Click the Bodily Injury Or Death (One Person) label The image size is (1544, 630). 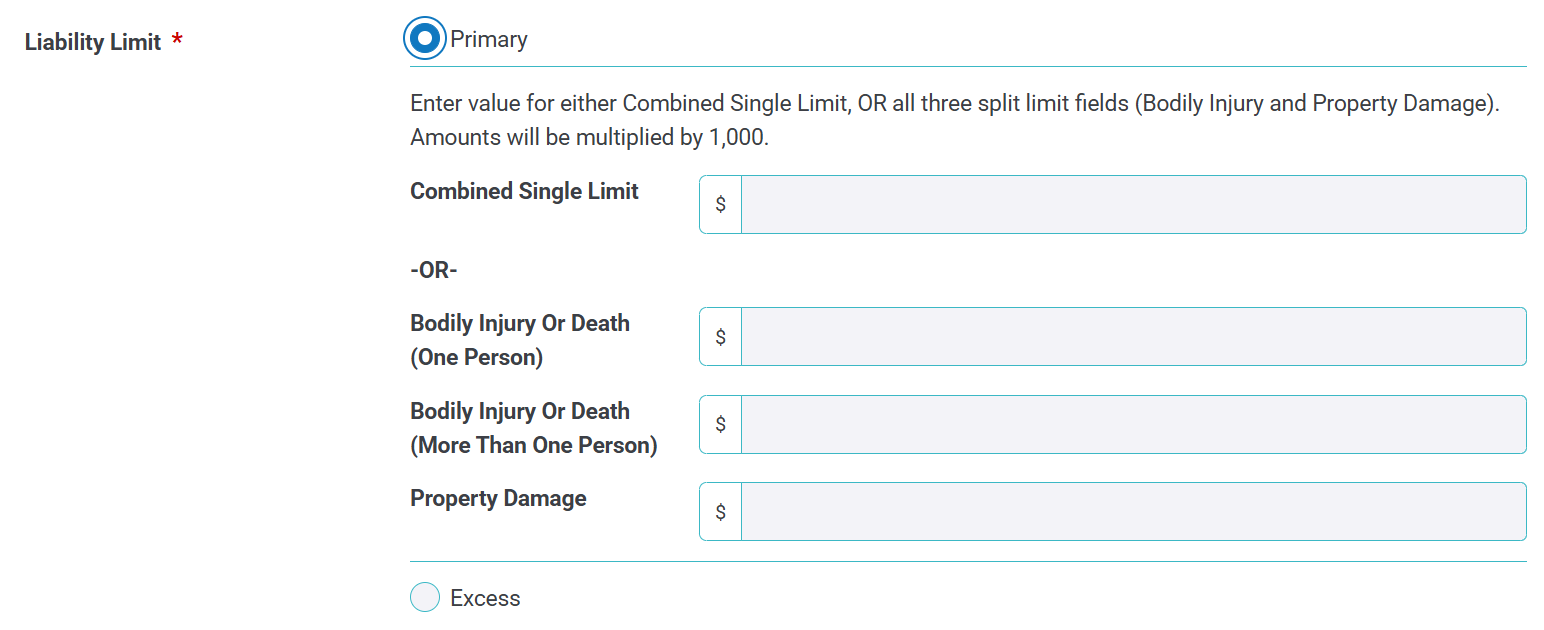pos(519,339)
